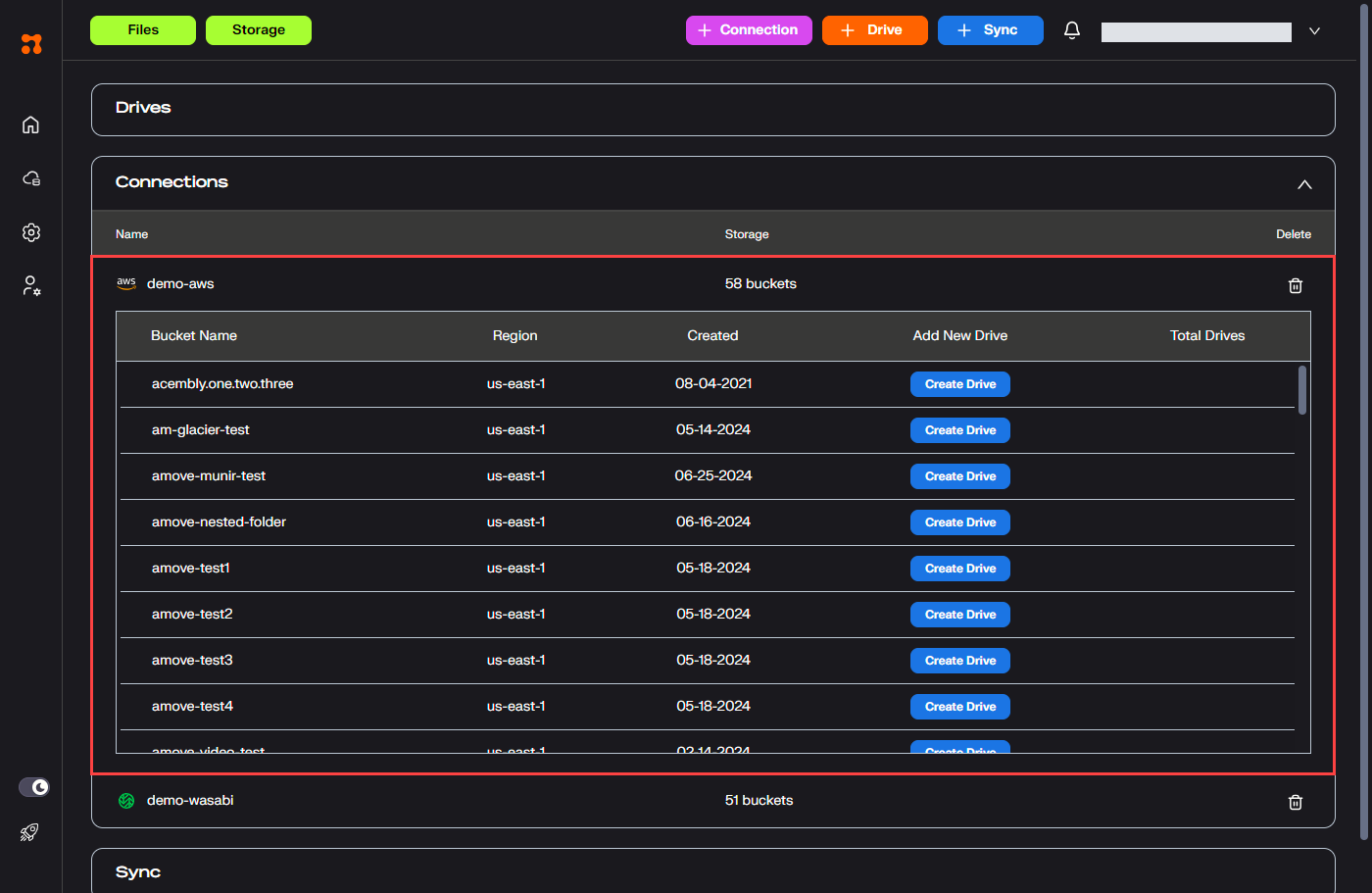Click the home icon in sidebar
The image size is (1372, 893).
pos(30,124)
